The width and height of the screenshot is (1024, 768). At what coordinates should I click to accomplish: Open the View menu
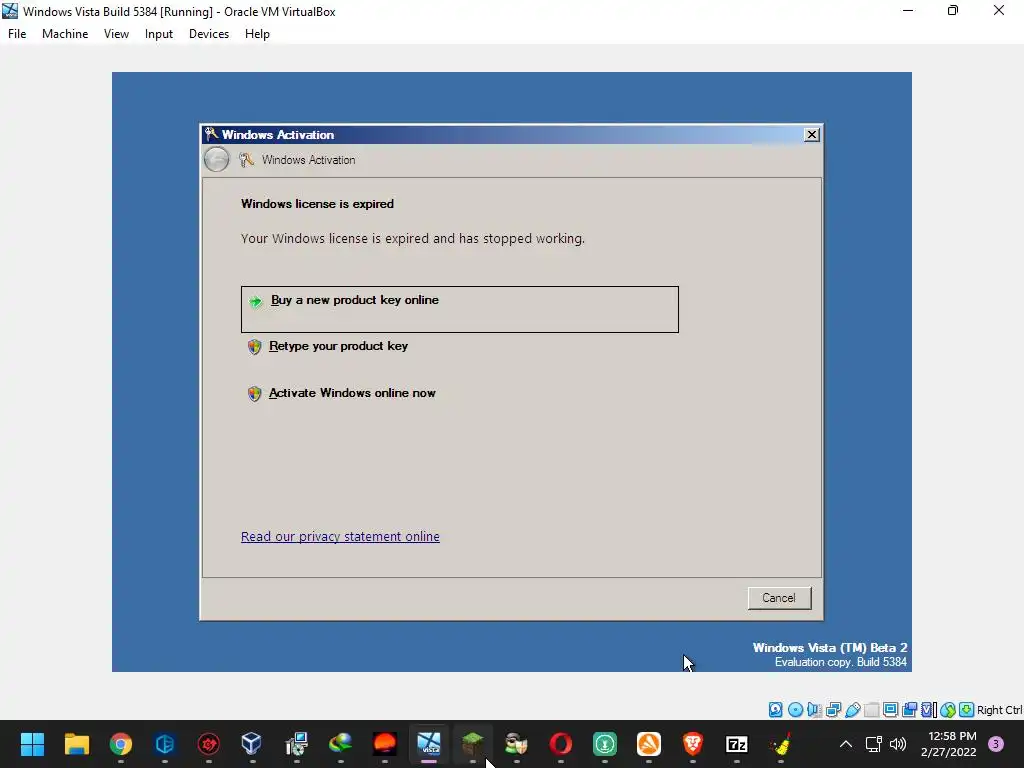[116, 34]
